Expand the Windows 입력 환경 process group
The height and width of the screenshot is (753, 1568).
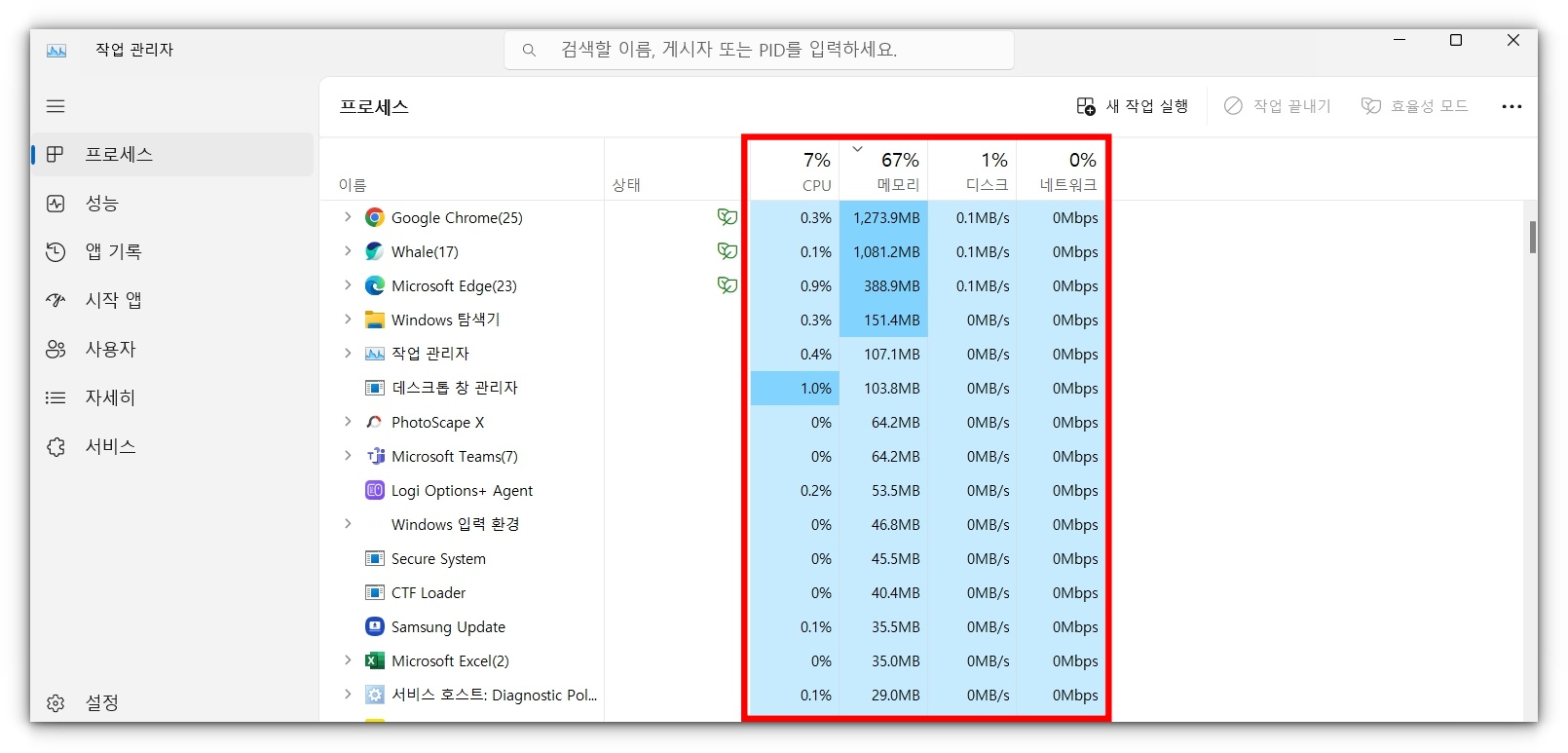(348, 524)
